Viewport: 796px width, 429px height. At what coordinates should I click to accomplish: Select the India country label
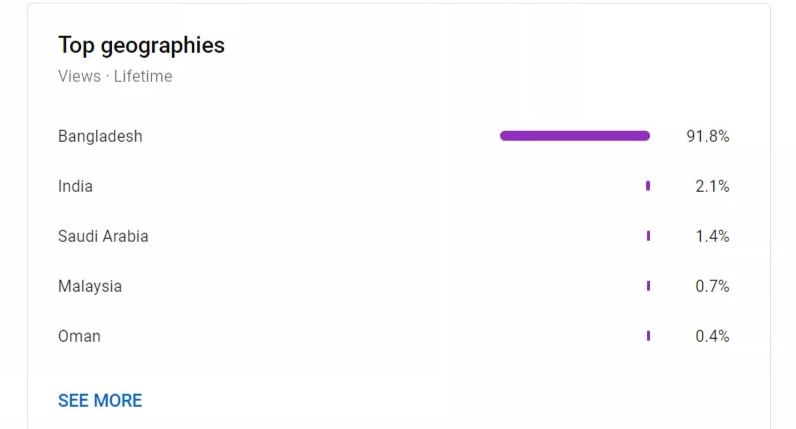[x=75, y=186]
